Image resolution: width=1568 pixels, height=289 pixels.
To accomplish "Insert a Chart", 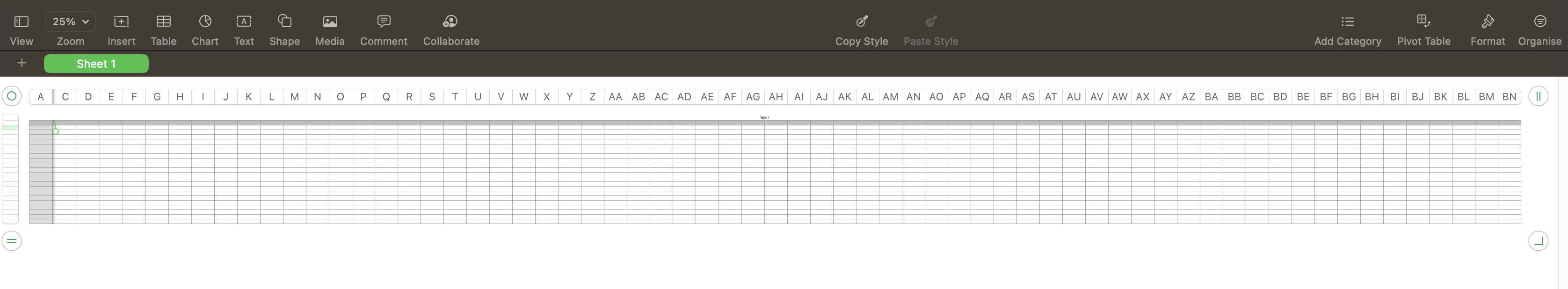I will tap(205, 29).
